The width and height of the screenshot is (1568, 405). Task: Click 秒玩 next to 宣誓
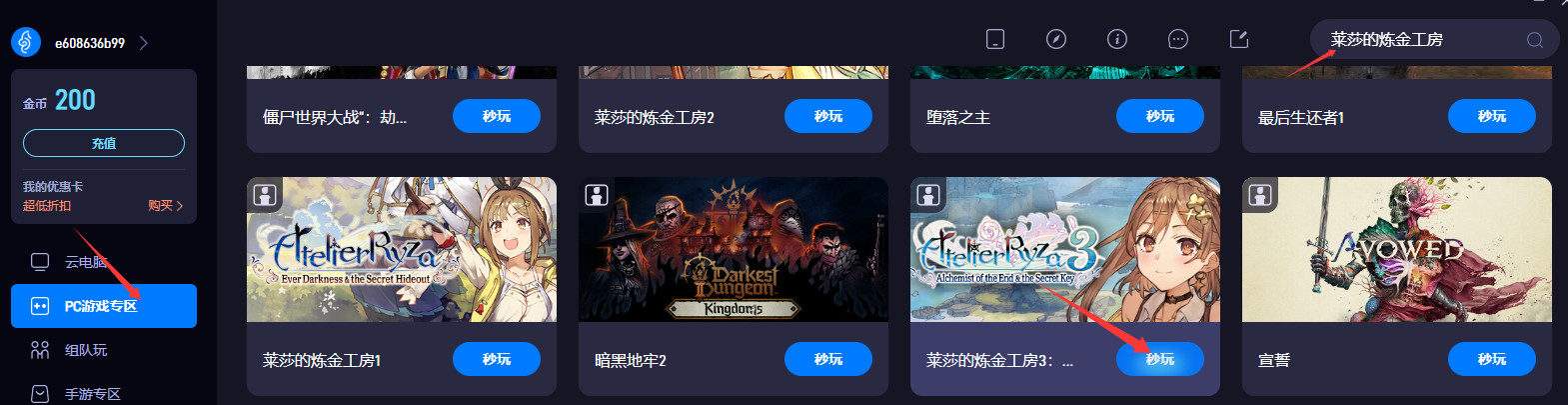click(1492, 359)
